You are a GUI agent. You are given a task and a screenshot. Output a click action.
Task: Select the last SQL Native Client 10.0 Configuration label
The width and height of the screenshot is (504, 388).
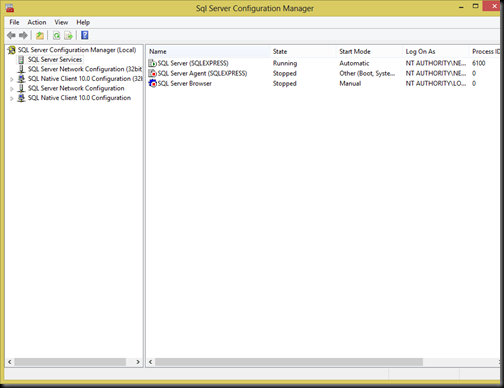[x=79, y=98]
